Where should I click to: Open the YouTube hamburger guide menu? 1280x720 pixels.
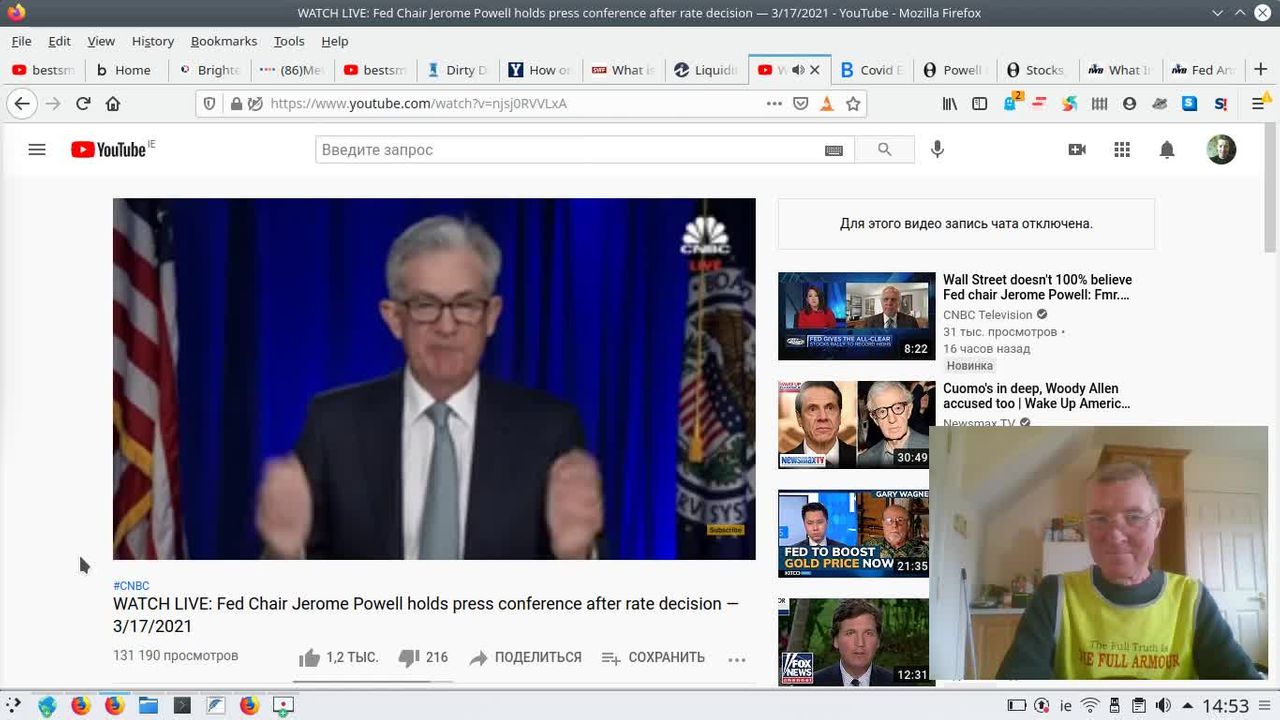[x=37, y=150]
